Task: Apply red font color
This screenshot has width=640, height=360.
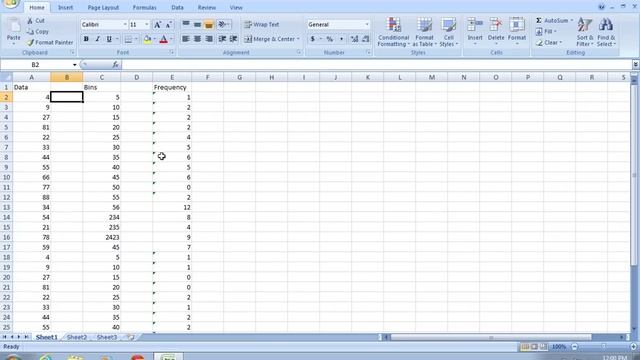Action: [x=164, y=39]
